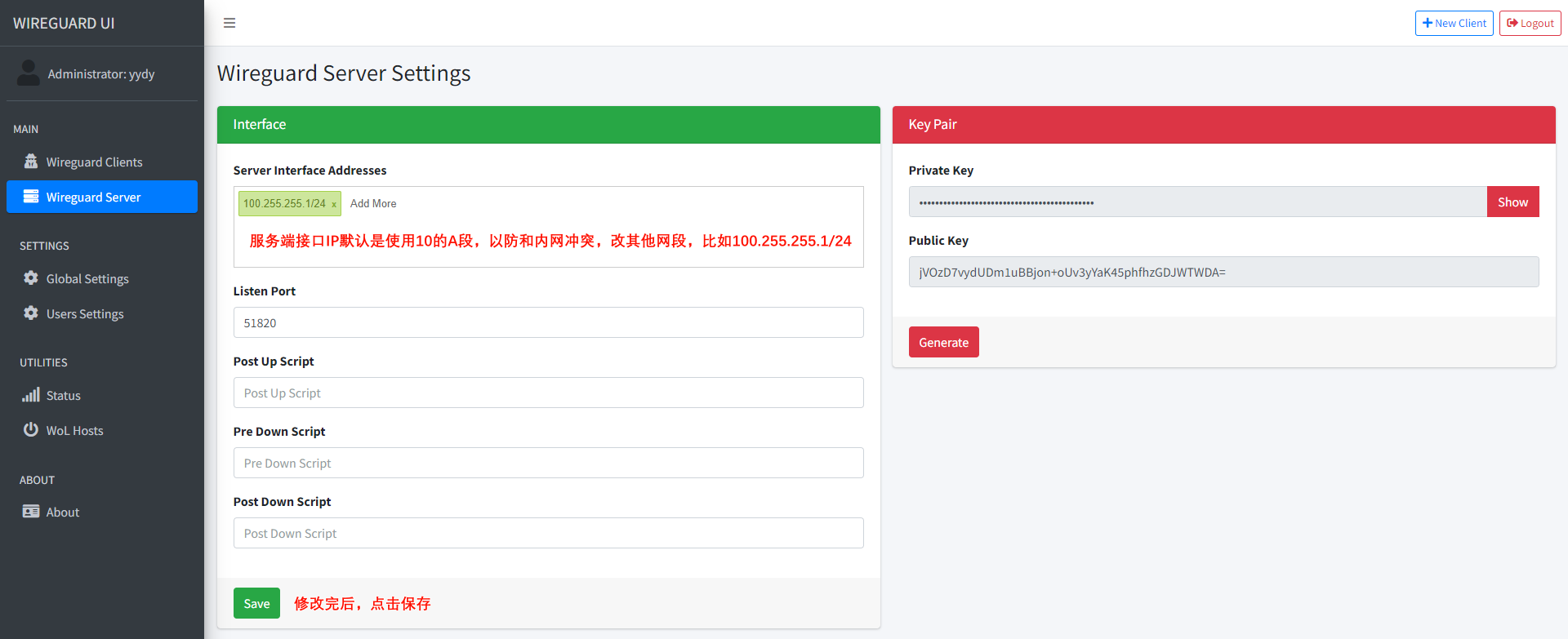Image resolution: width=1568 pixels, height=639 pixels.
Task: Select Wireguard Server menu item
Action: coord(102,197)
